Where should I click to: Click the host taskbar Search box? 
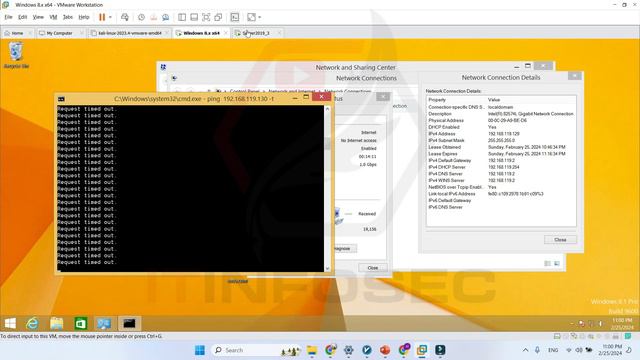click(257, 350)
